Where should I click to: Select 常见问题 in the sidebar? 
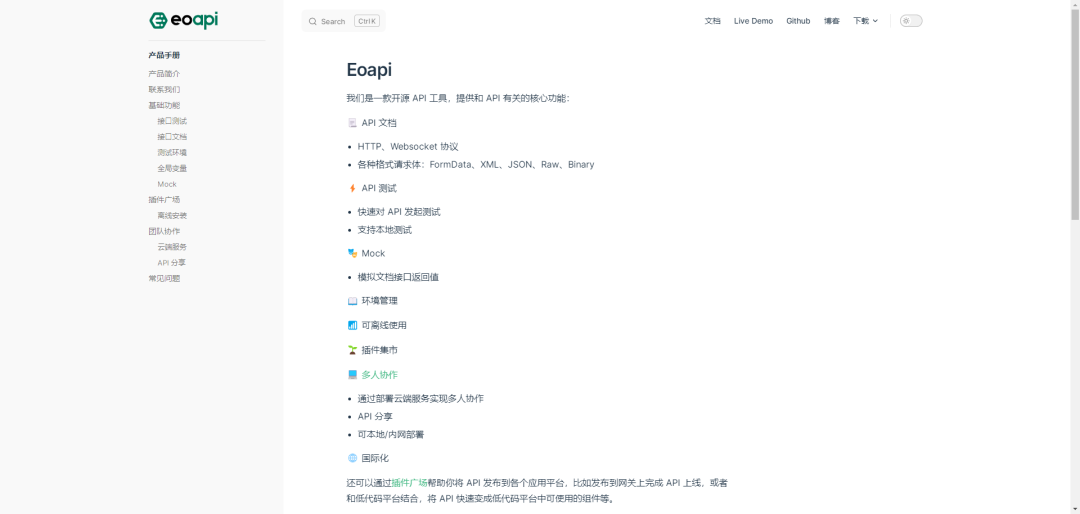click(x=165, y=278)
